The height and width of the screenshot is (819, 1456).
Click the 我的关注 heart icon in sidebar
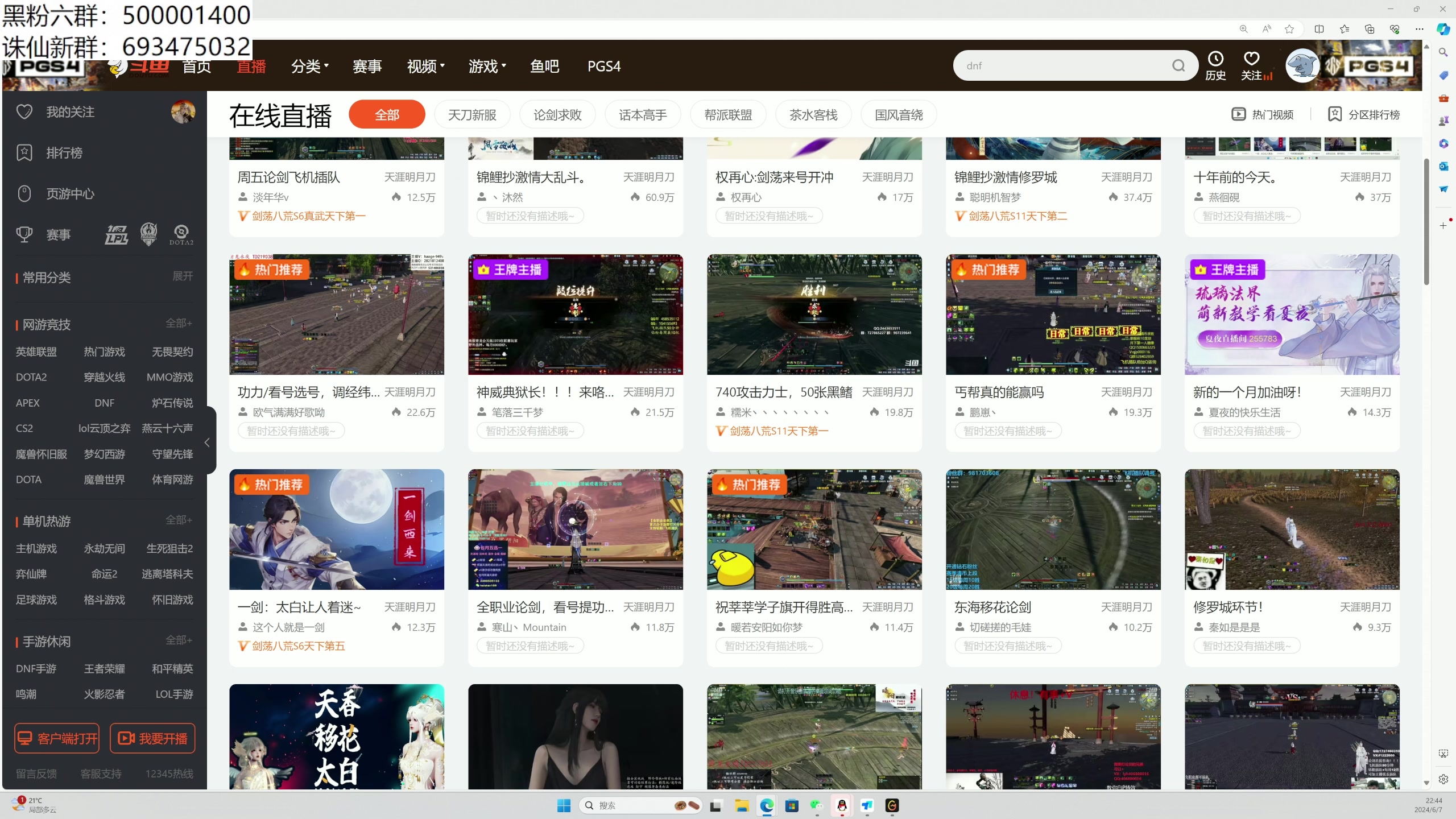[24, 111]
